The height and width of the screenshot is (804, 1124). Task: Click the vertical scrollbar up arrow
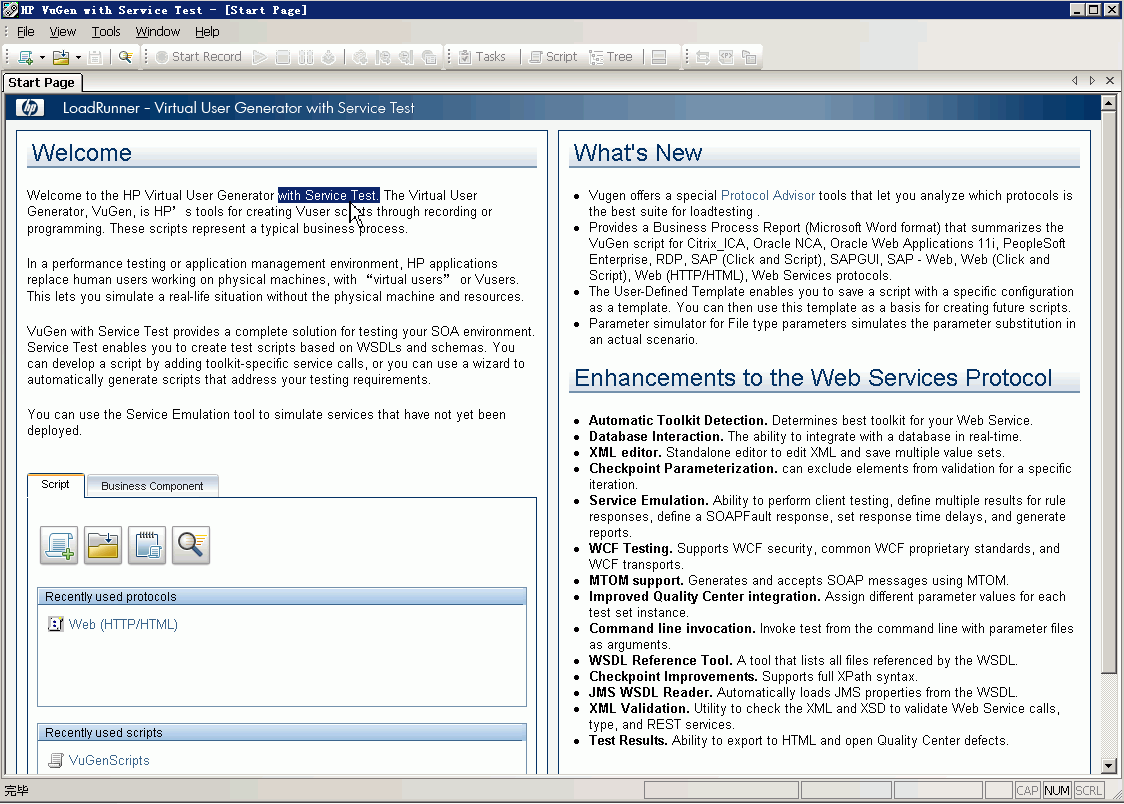coord(1109,103)
